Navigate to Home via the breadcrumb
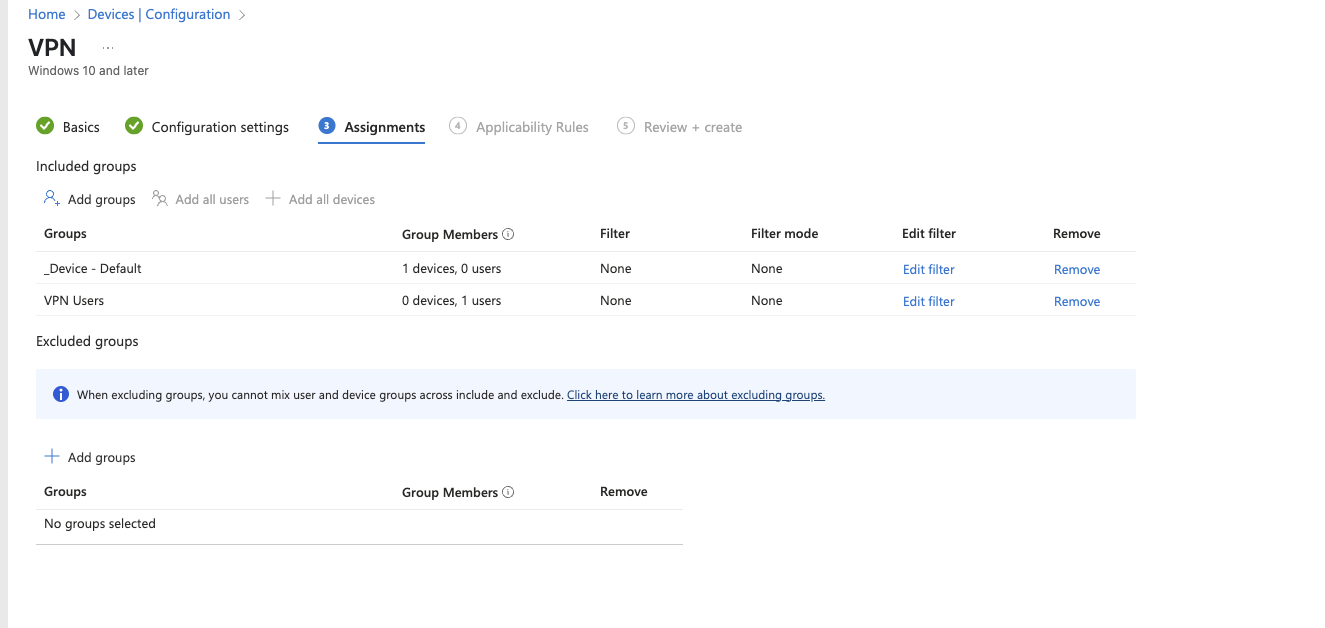Image resolution: width=1325 pixels, height=628 pixels. [x=46, y=13]
